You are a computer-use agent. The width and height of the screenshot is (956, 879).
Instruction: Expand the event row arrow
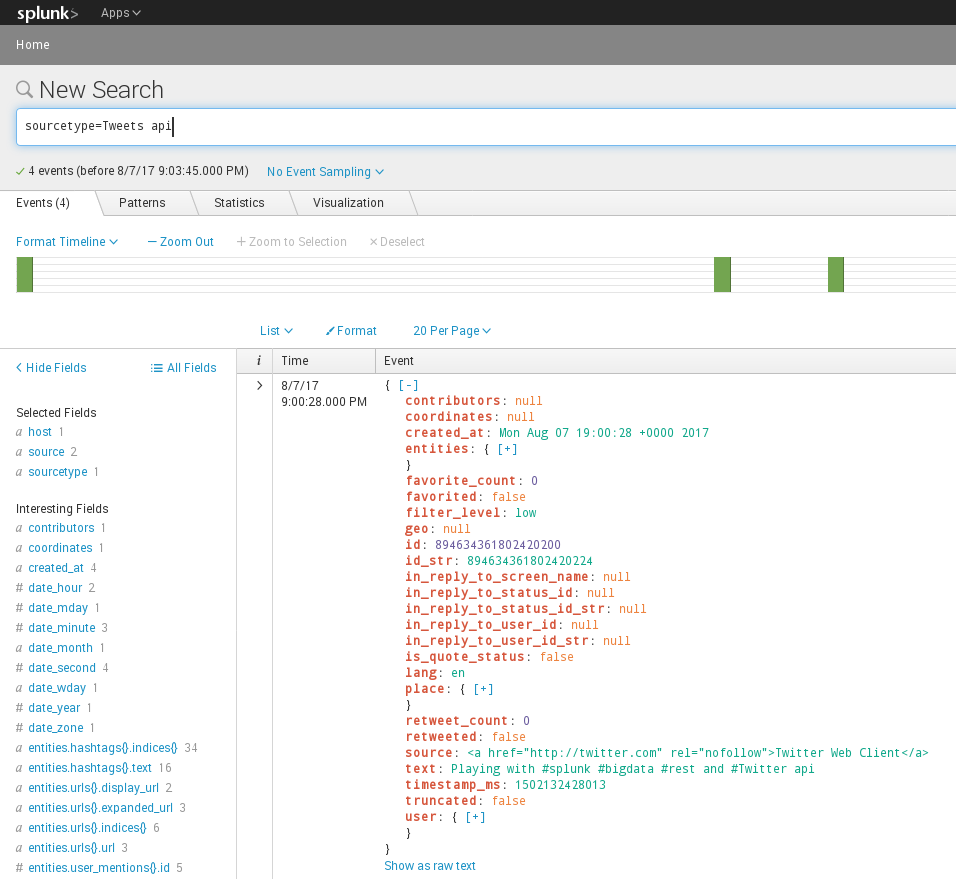(x=257, y=386)
